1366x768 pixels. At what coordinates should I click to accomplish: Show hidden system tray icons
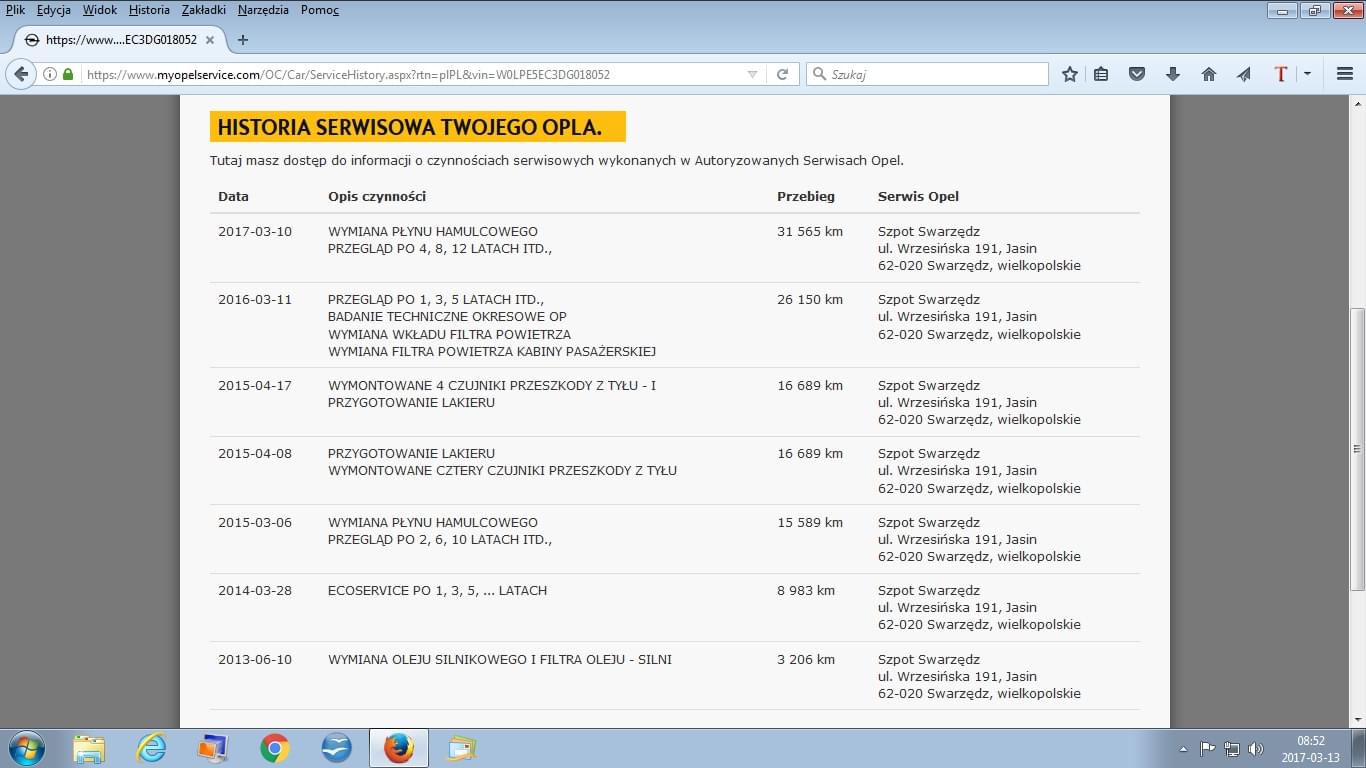(x=1183, y=748)
